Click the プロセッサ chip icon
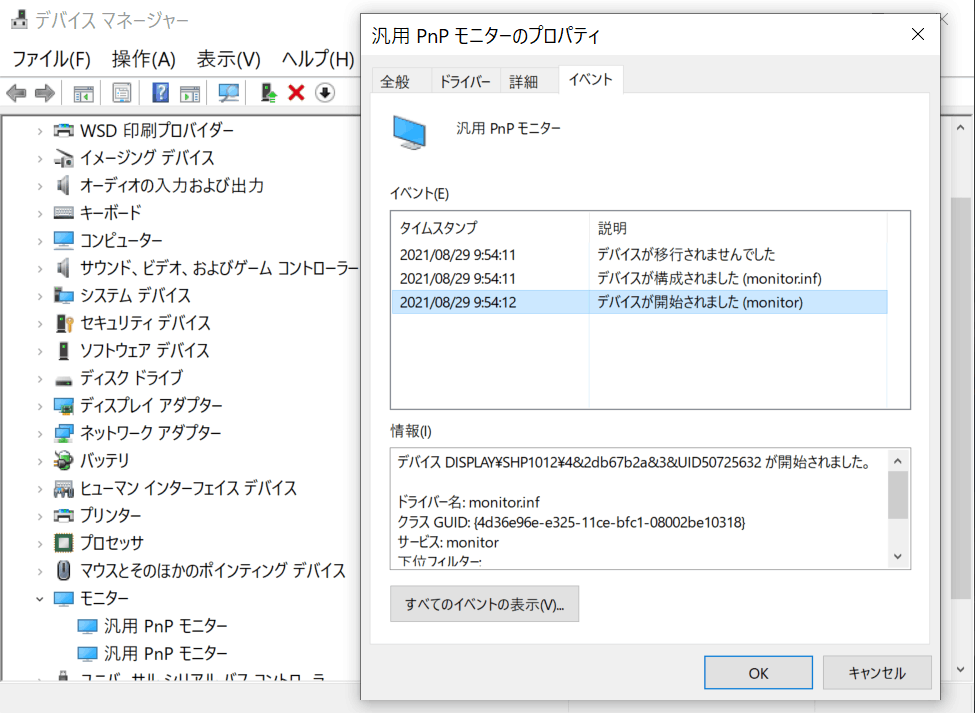This screenshot has height=713, width=975. pyautogui.click(x=63, y=543)
